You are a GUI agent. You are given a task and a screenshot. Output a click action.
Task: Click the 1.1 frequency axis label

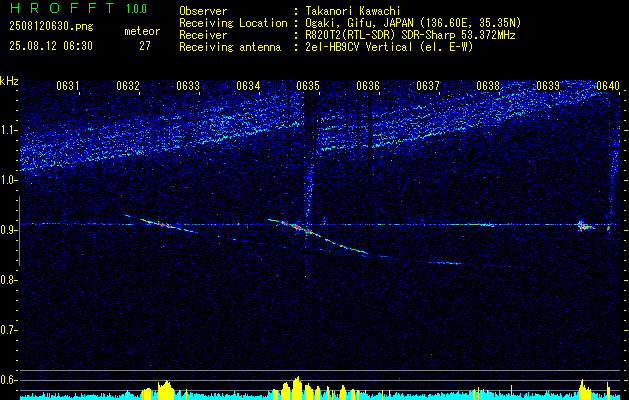[8, 130]
